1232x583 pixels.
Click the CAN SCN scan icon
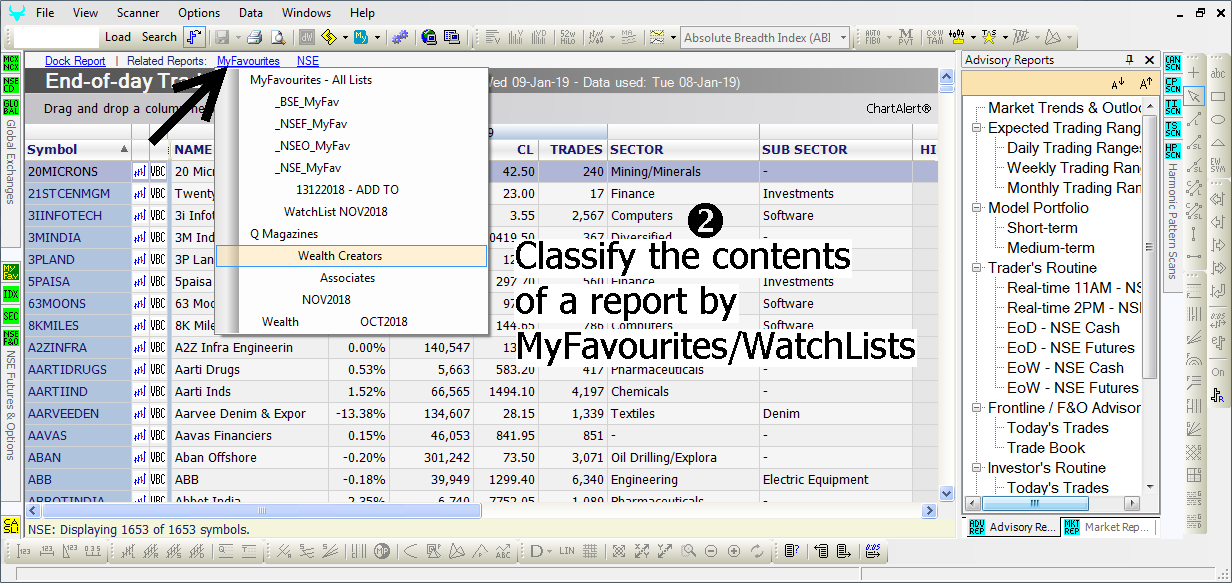1173,64
